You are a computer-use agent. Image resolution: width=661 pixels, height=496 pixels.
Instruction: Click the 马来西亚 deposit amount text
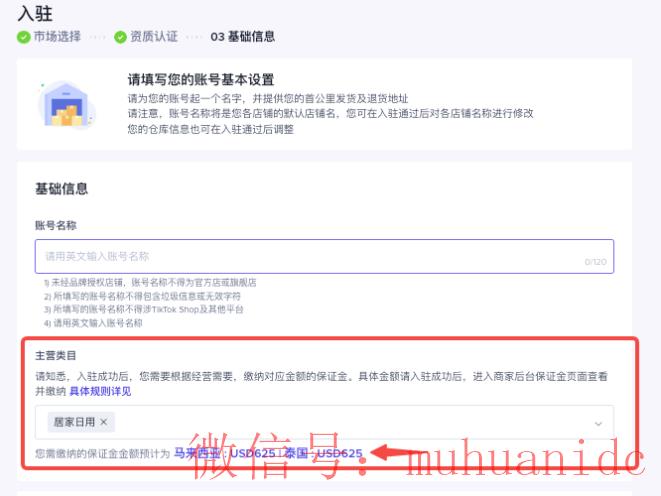click(224, 453)
